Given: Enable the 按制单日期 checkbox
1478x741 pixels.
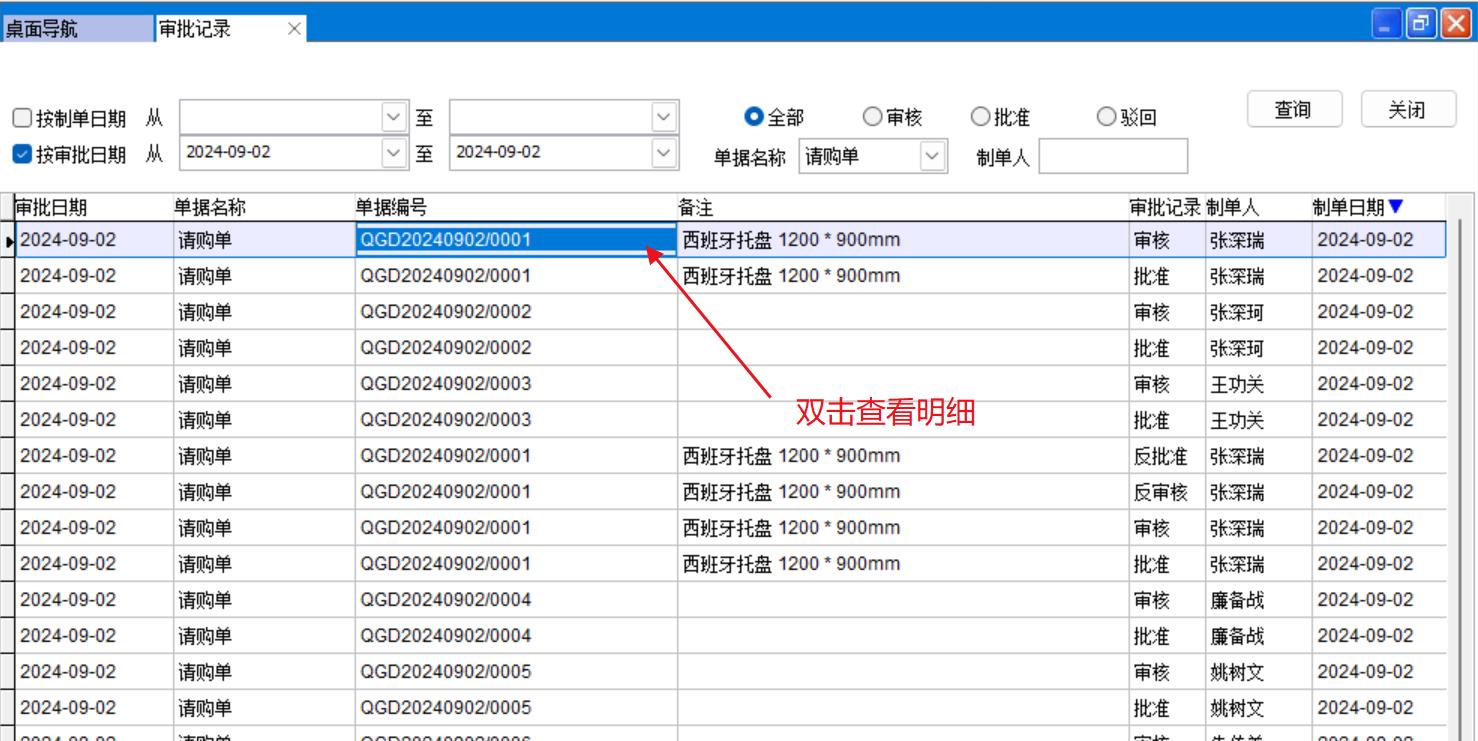Looking at the screenshot, I should [x=22, y=119].
